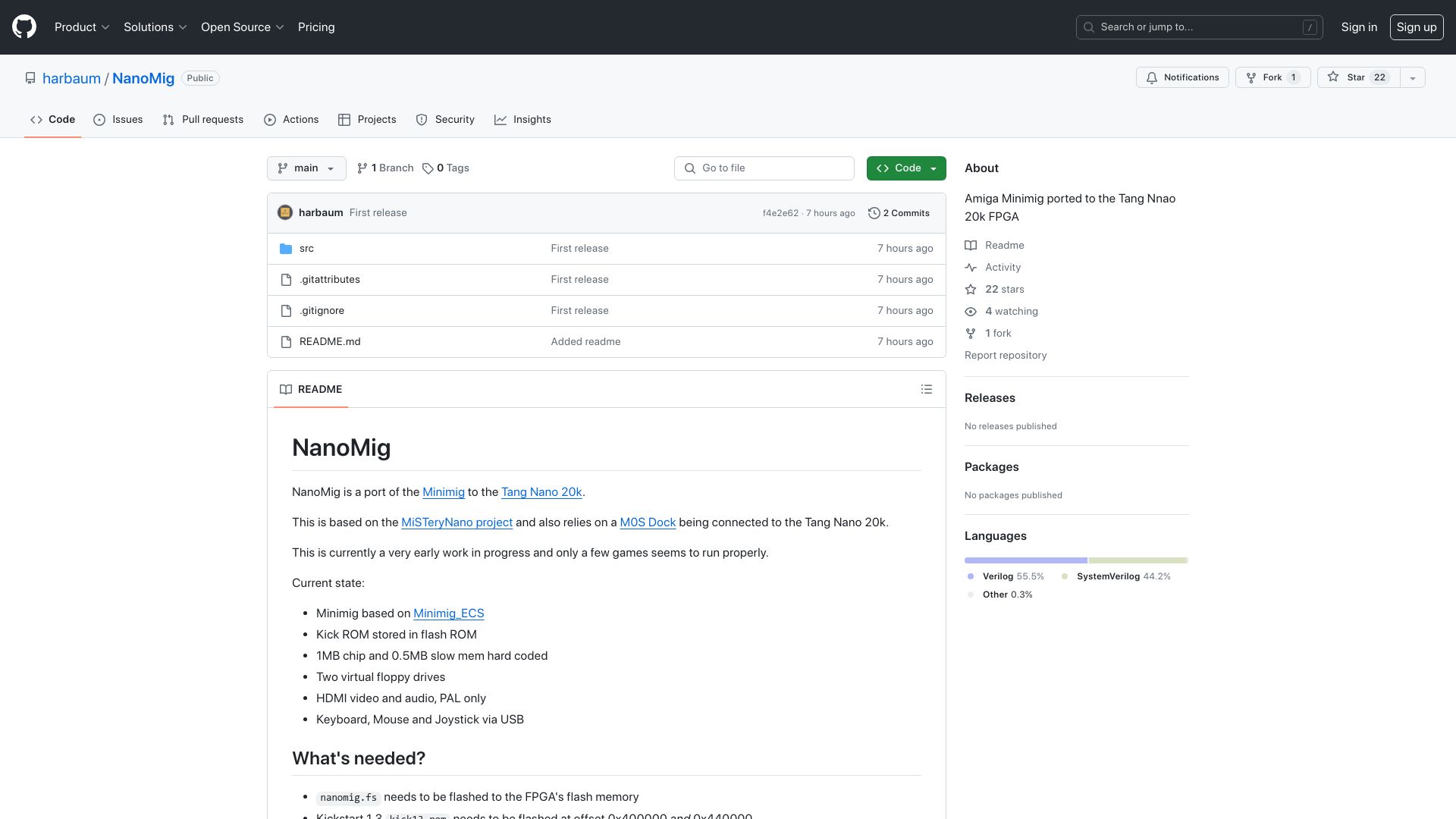Open the GitHub home logo
1456x819 pixels.
click(x=24, y=27)
